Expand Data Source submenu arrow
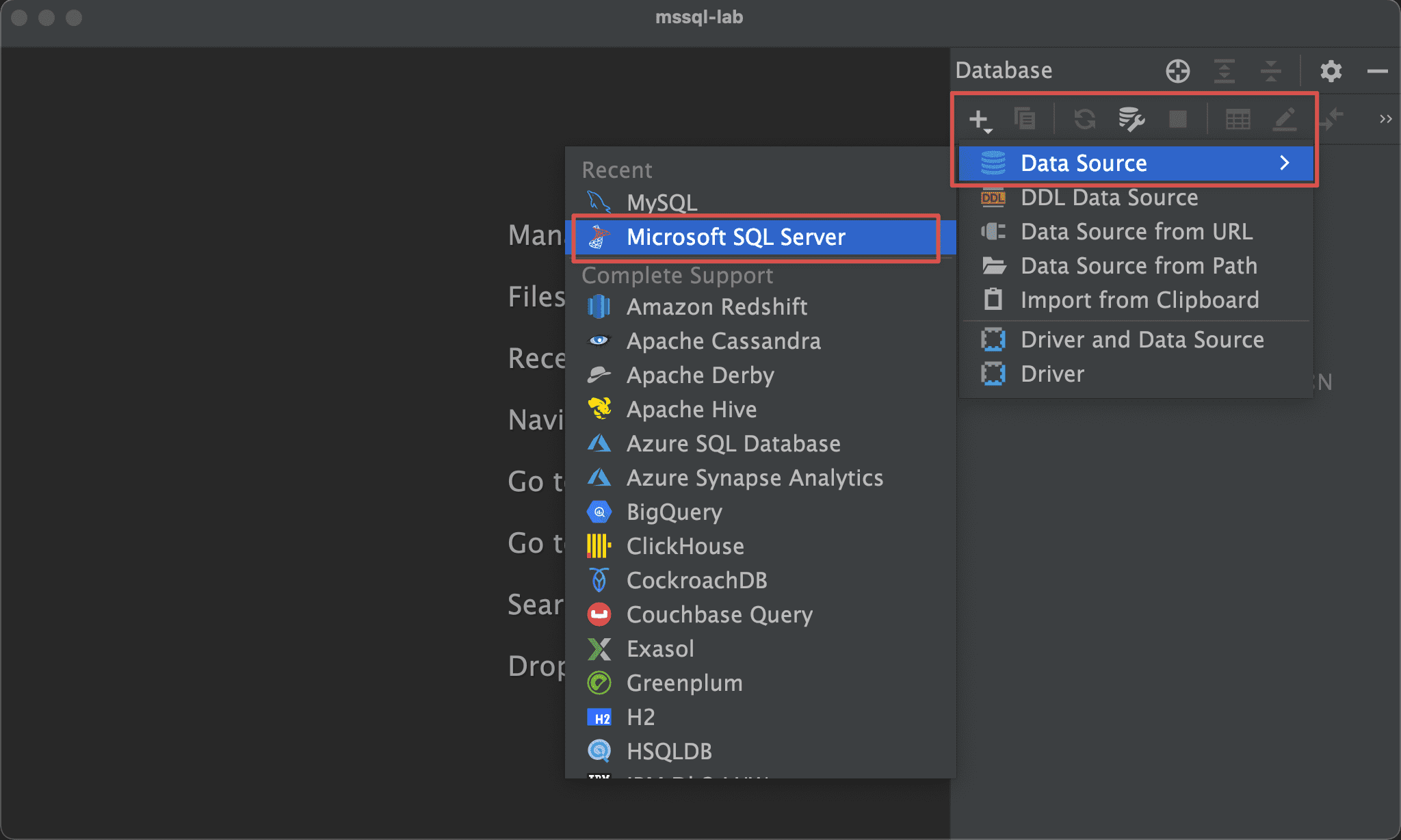Image resolution: width=1401 pixels, height=840 pixels. click(1285, 163)
